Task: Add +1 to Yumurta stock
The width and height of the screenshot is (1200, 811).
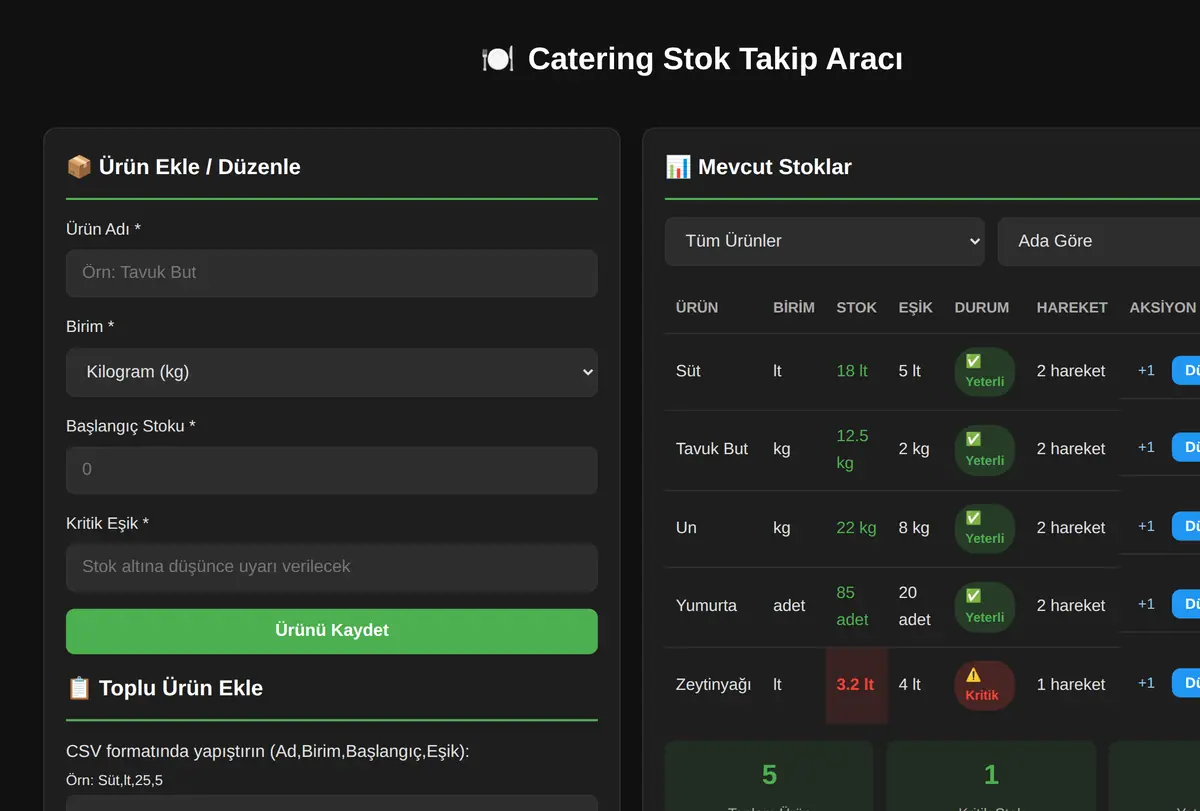Action: (x=1146, y=605)
